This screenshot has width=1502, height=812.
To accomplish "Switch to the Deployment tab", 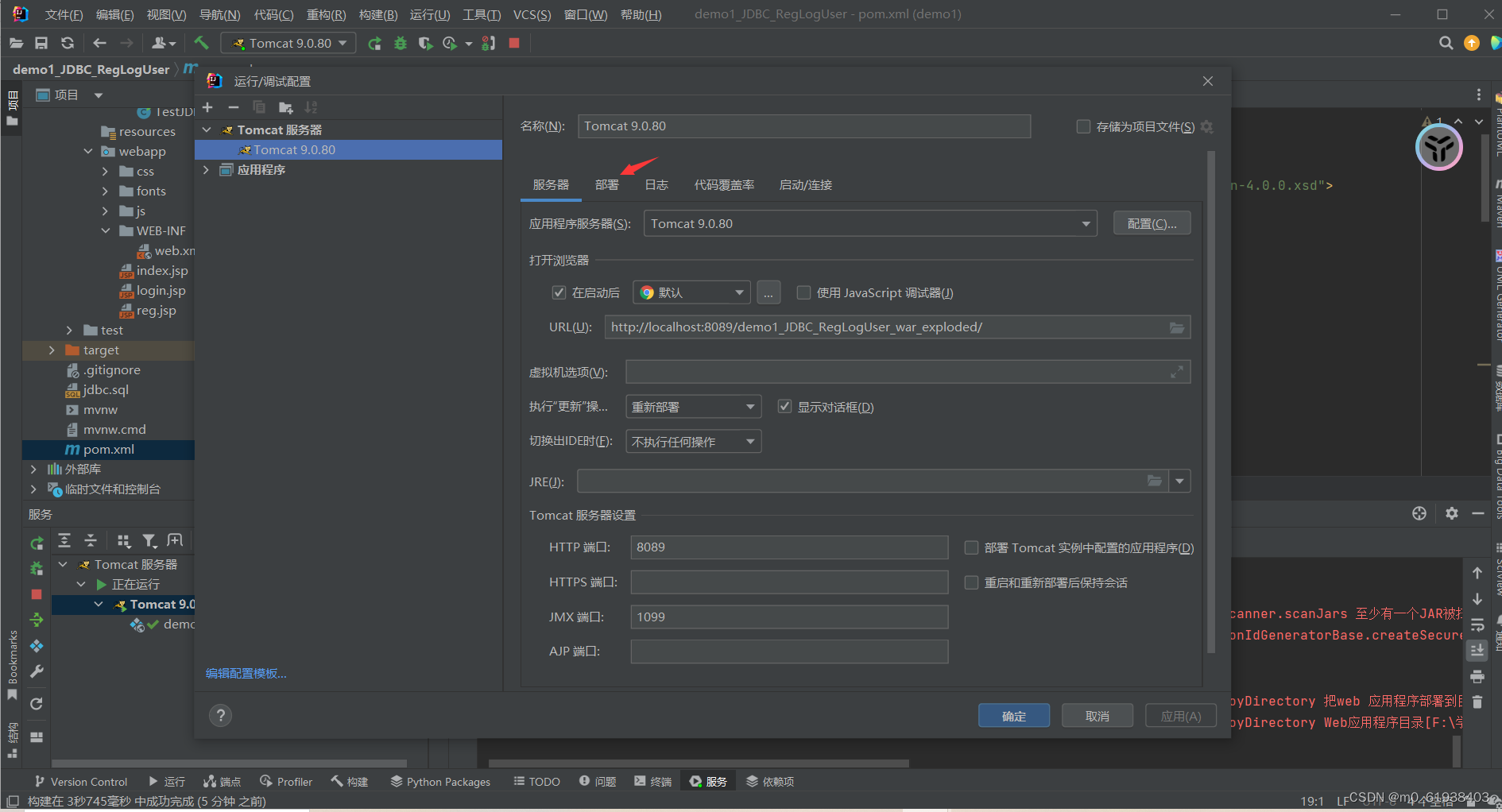I will point(606,184).
